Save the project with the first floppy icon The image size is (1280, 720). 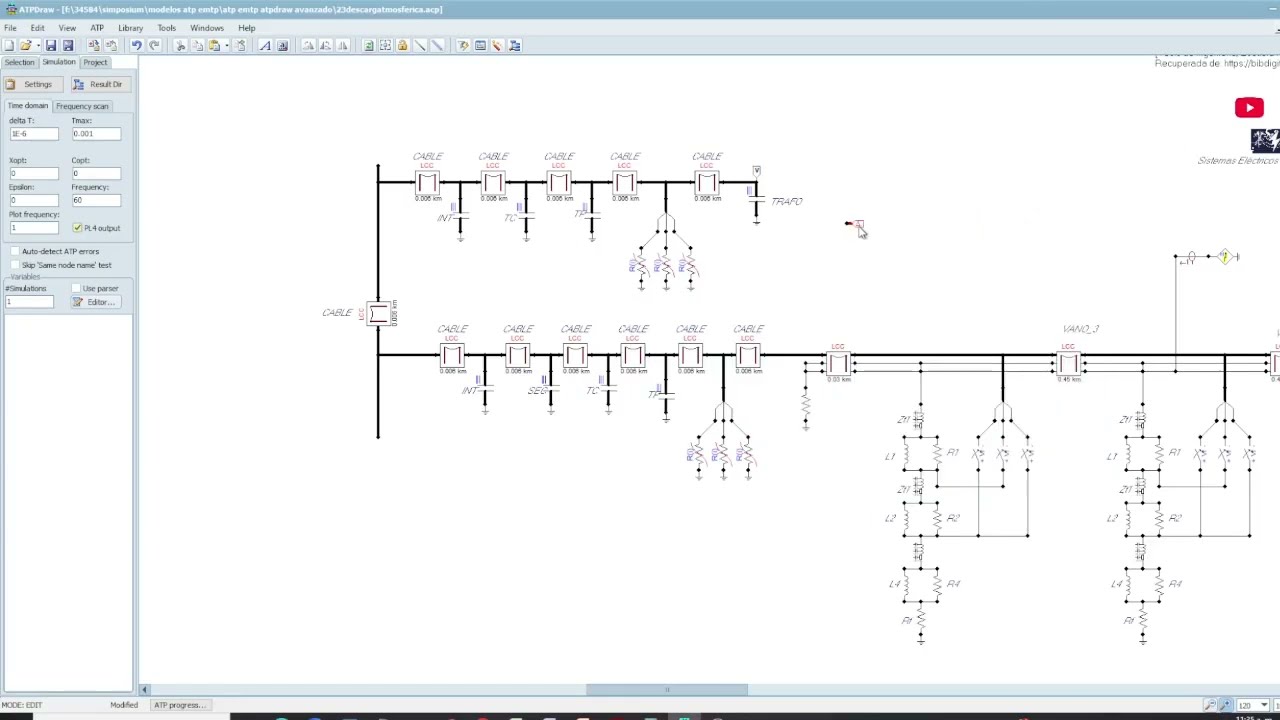[x=51, y=45]
